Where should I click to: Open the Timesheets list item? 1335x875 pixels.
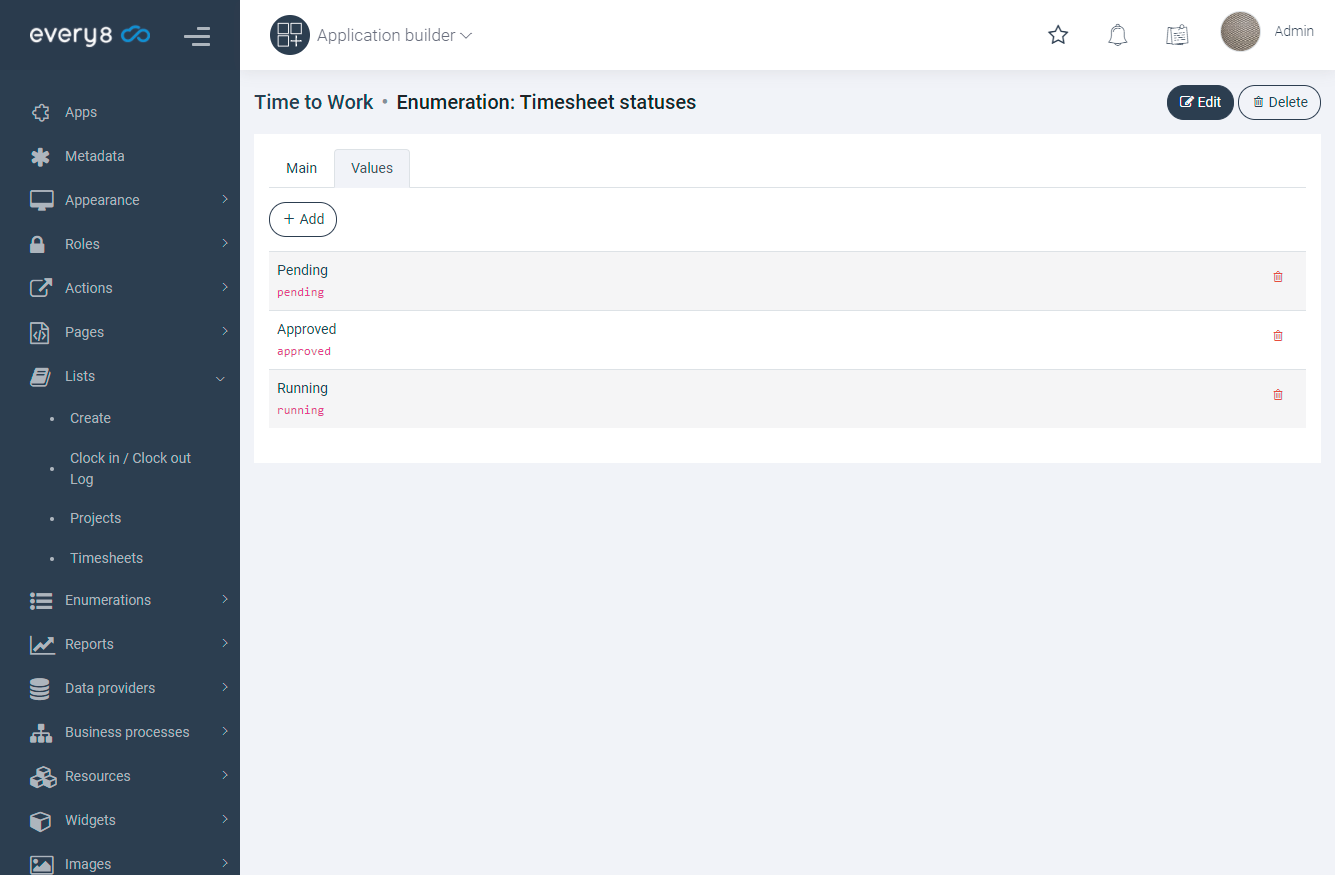[106, 558]
